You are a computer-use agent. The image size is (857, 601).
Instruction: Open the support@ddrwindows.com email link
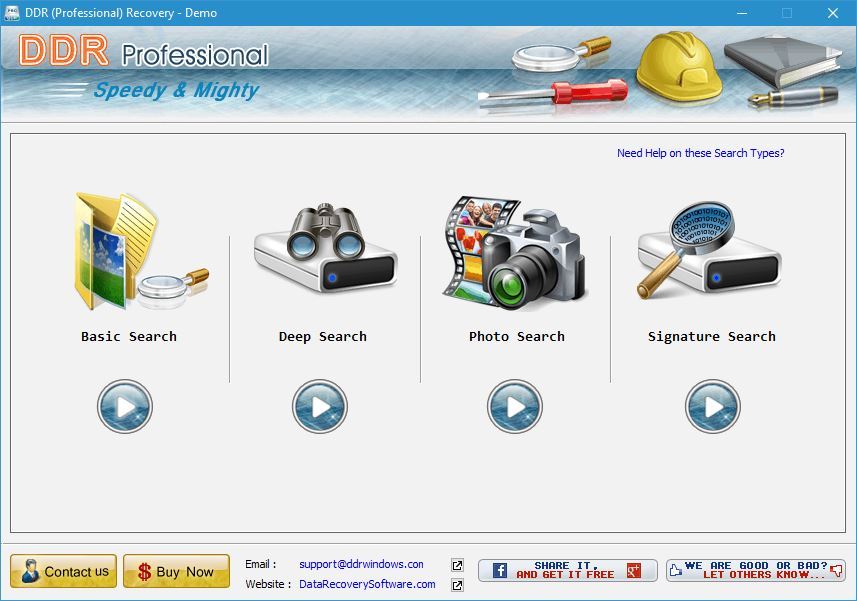point(361,564)
